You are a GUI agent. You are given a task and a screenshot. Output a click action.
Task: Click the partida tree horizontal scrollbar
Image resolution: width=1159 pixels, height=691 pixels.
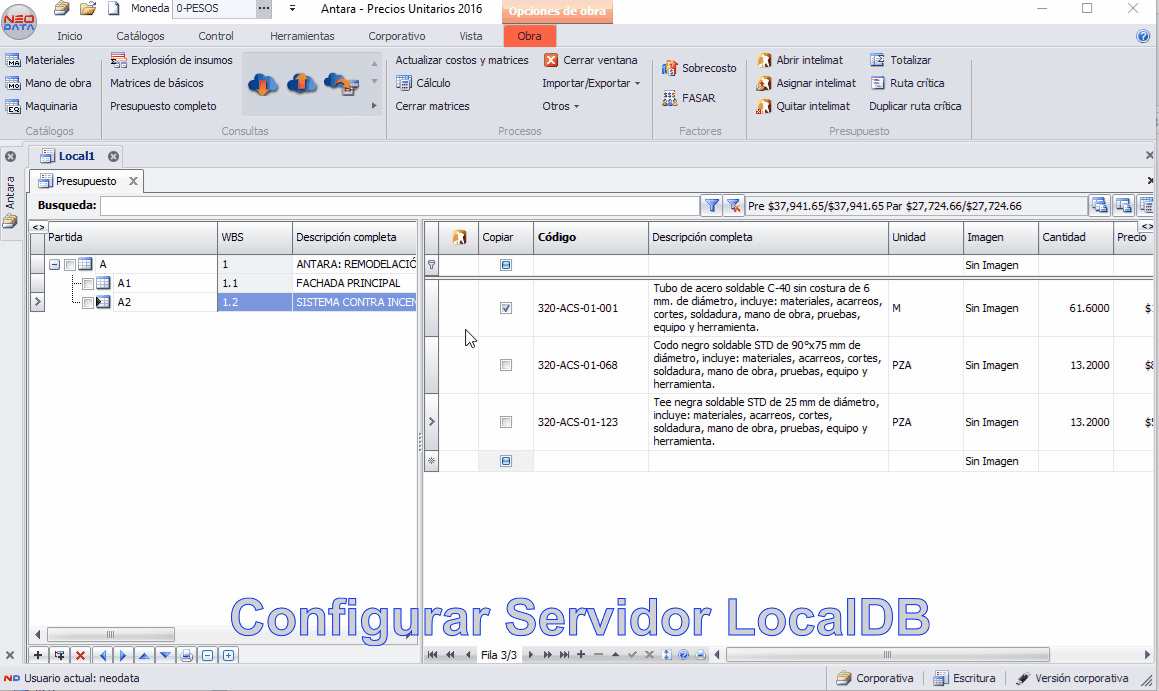111,634
